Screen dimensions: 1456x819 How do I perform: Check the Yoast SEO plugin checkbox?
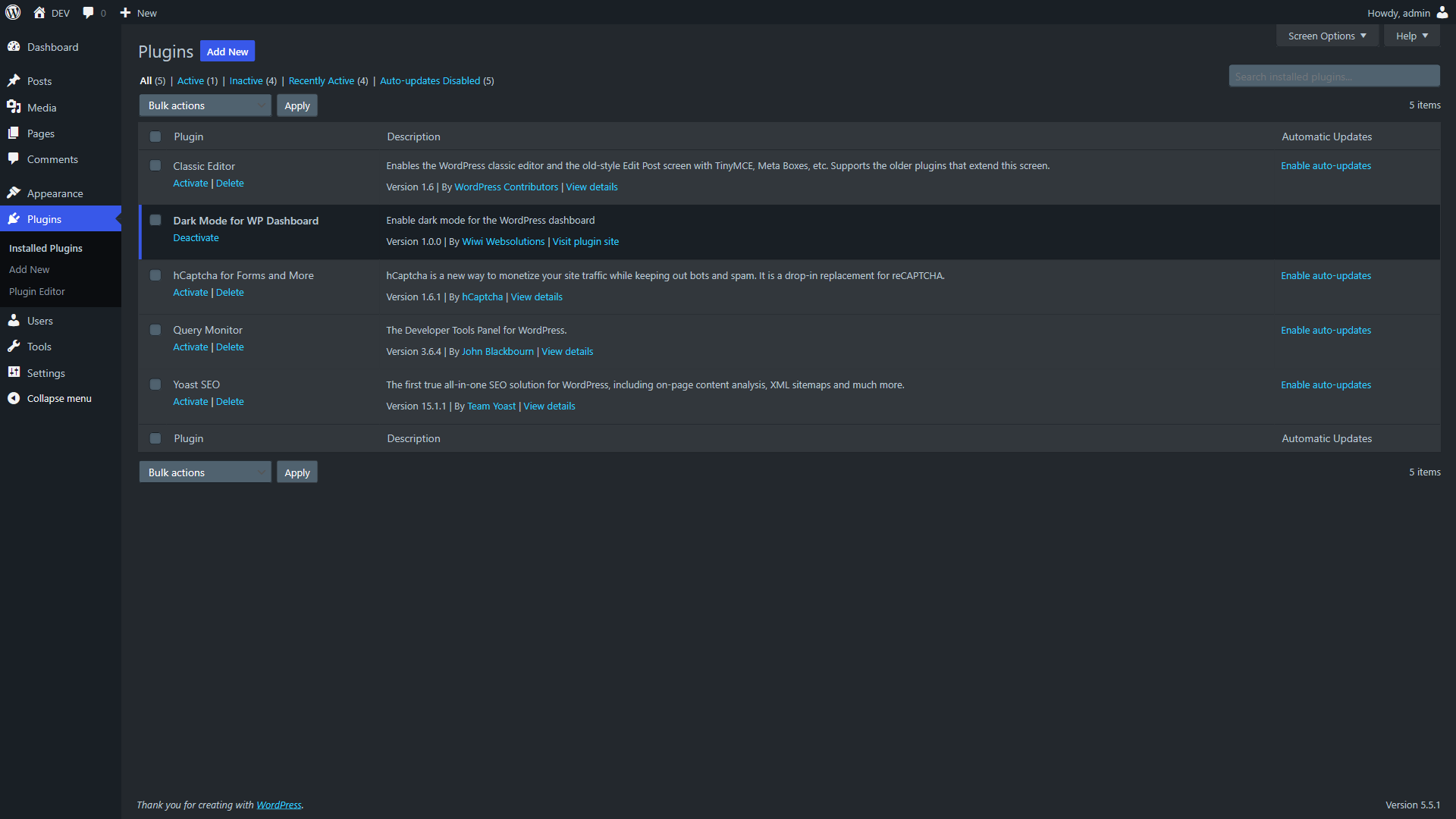click(x=155, y=384)
